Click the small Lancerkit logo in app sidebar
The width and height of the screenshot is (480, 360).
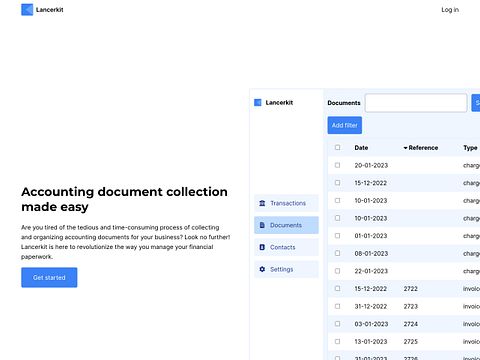tap(258, 102)
